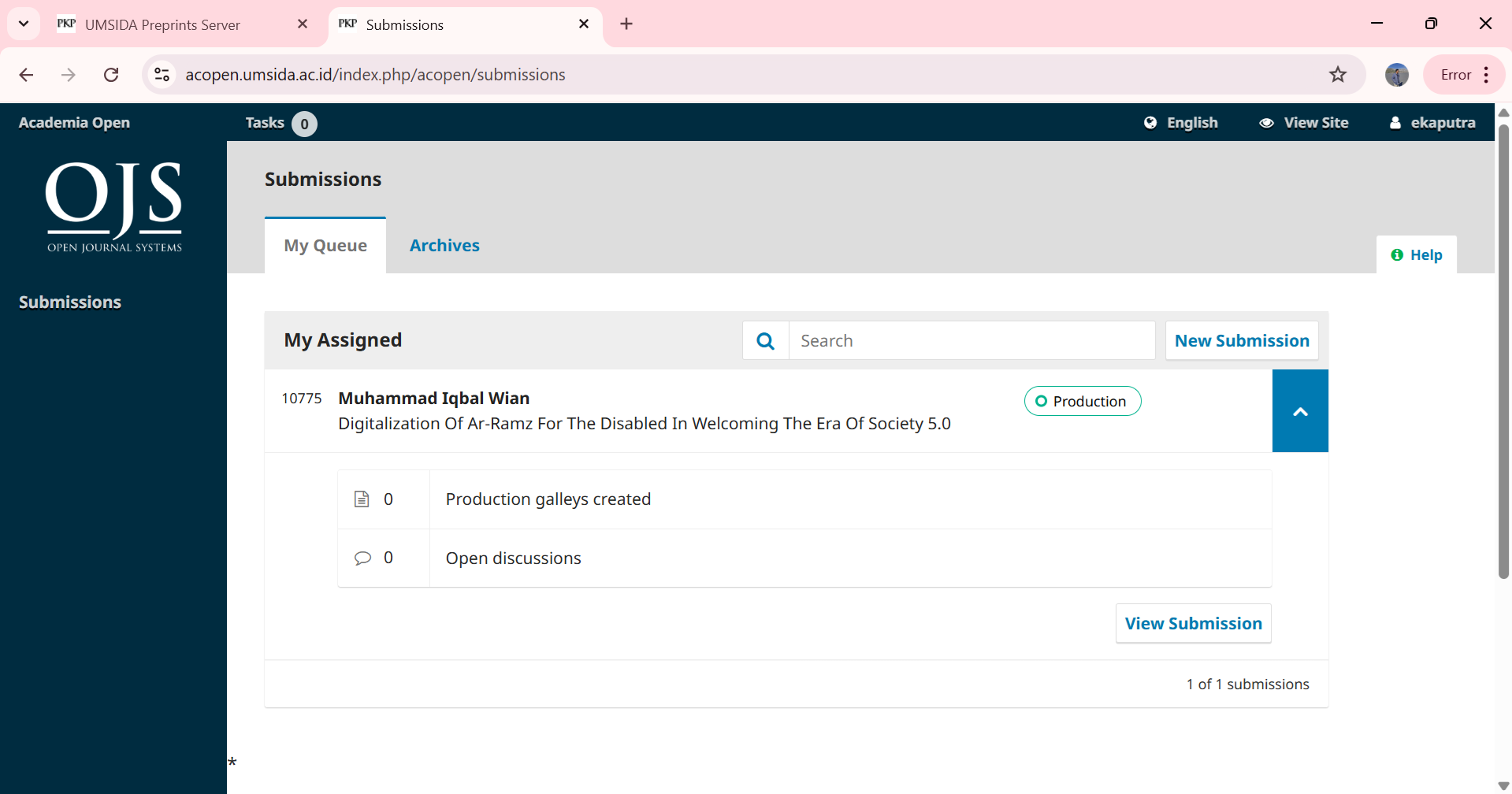This screenshot has width=1512, height=794.
Task: Open the ekaputra user menu
Action: 1432,123
